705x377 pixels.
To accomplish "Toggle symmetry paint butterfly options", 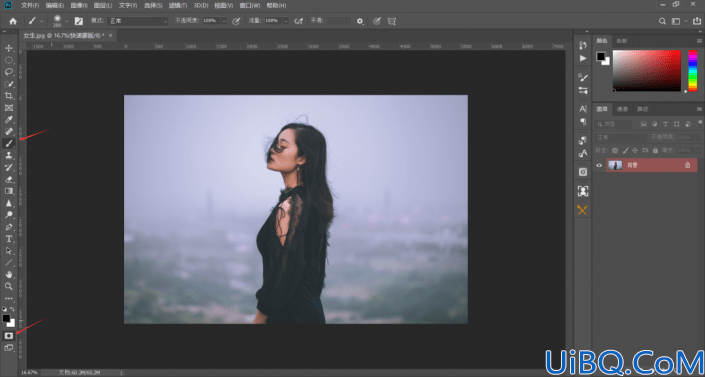I will point(392,21).
